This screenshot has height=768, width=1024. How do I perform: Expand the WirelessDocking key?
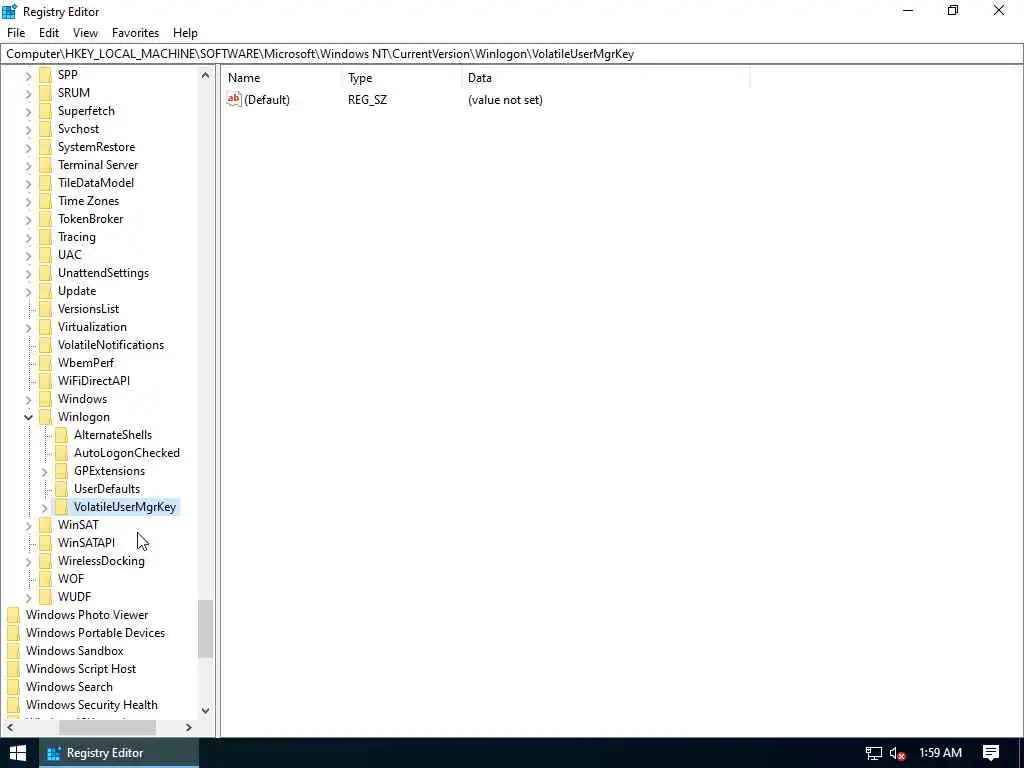tap(28, 562)
